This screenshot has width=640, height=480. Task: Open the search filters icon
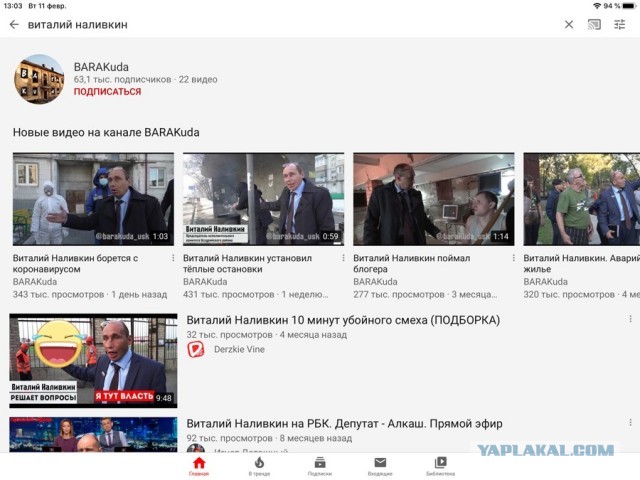[x=620, y=24]
